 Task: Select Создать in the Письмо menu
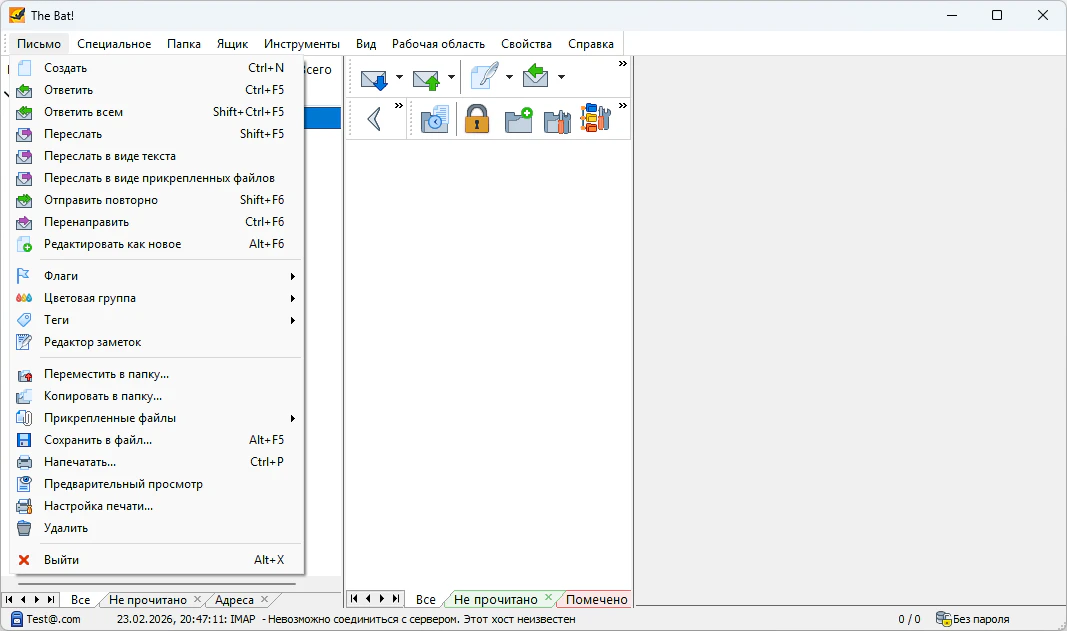[x=66, y=68]
